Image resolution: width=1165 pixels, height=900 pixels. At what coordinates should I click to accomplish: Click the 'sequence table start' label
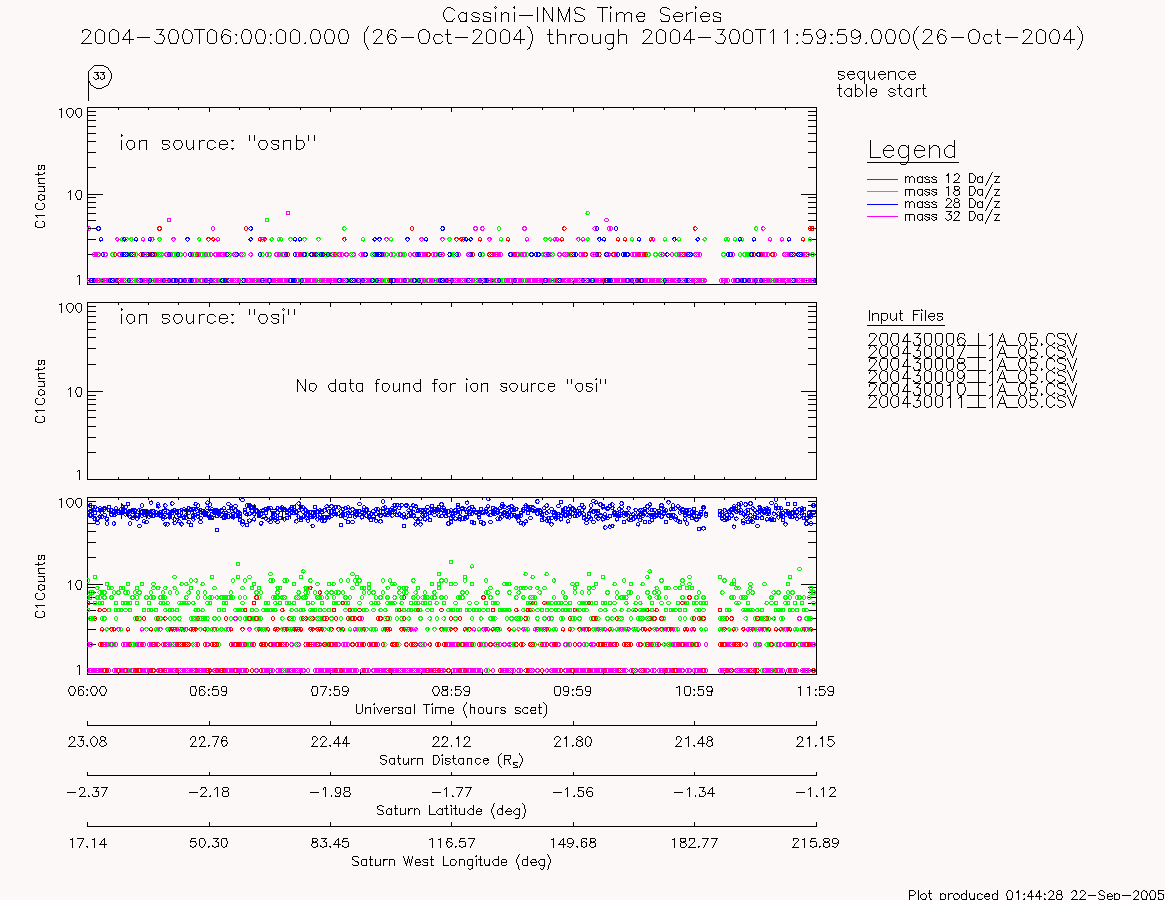pos(881,82)
